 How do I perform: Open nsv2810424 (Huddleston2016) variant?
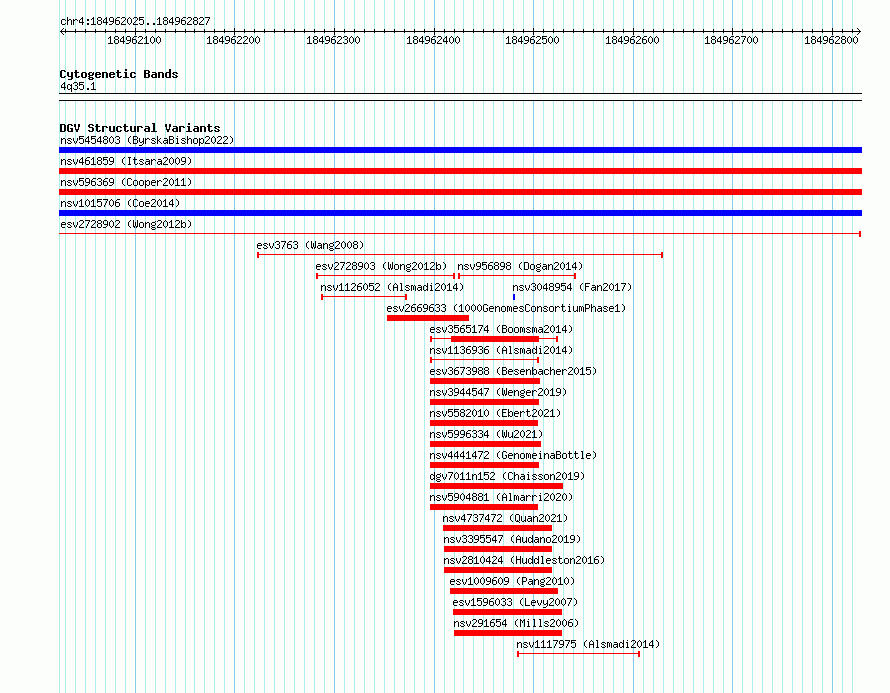click(x=524, y=560)
